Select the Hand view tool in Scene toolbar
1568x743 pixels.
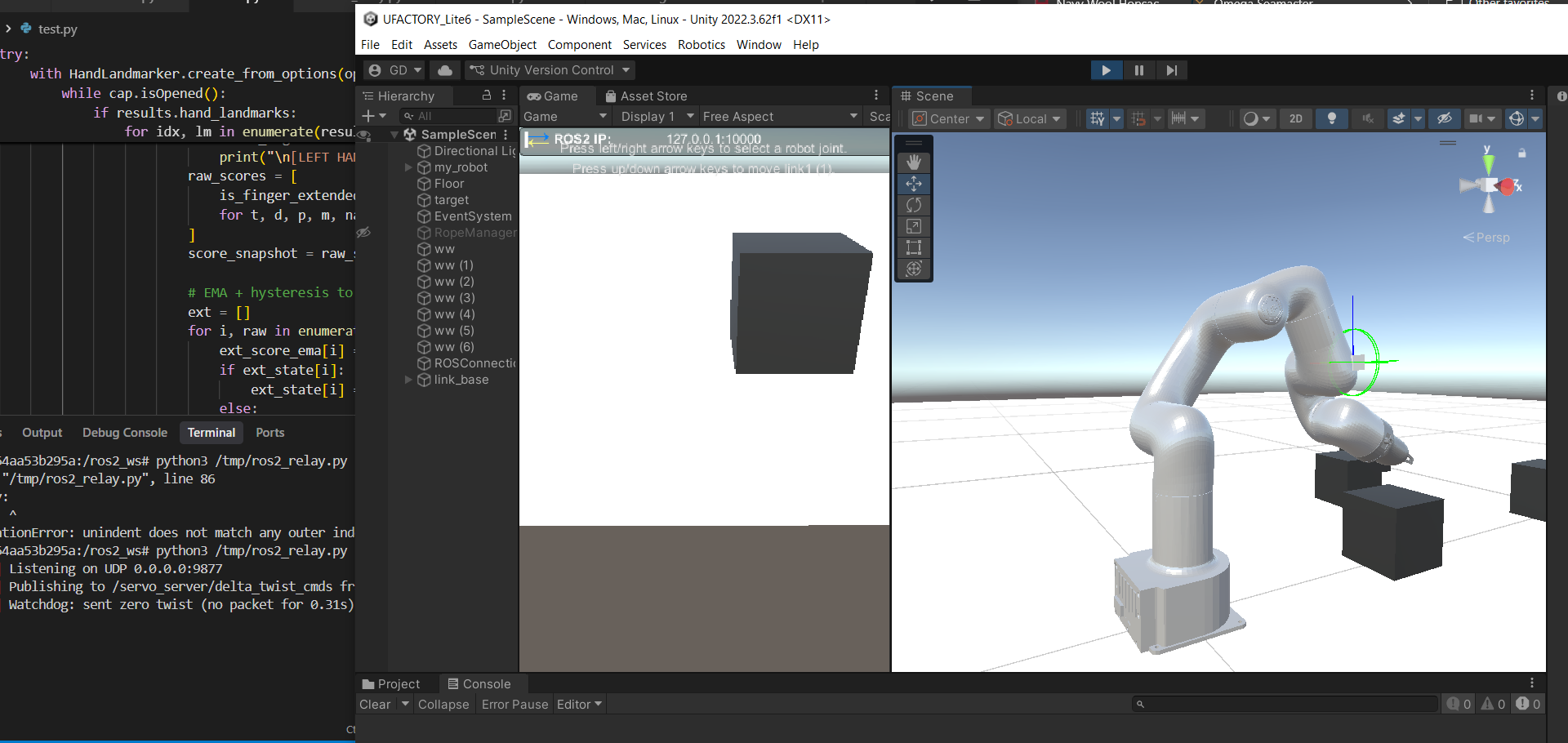[x=914, y=162]
